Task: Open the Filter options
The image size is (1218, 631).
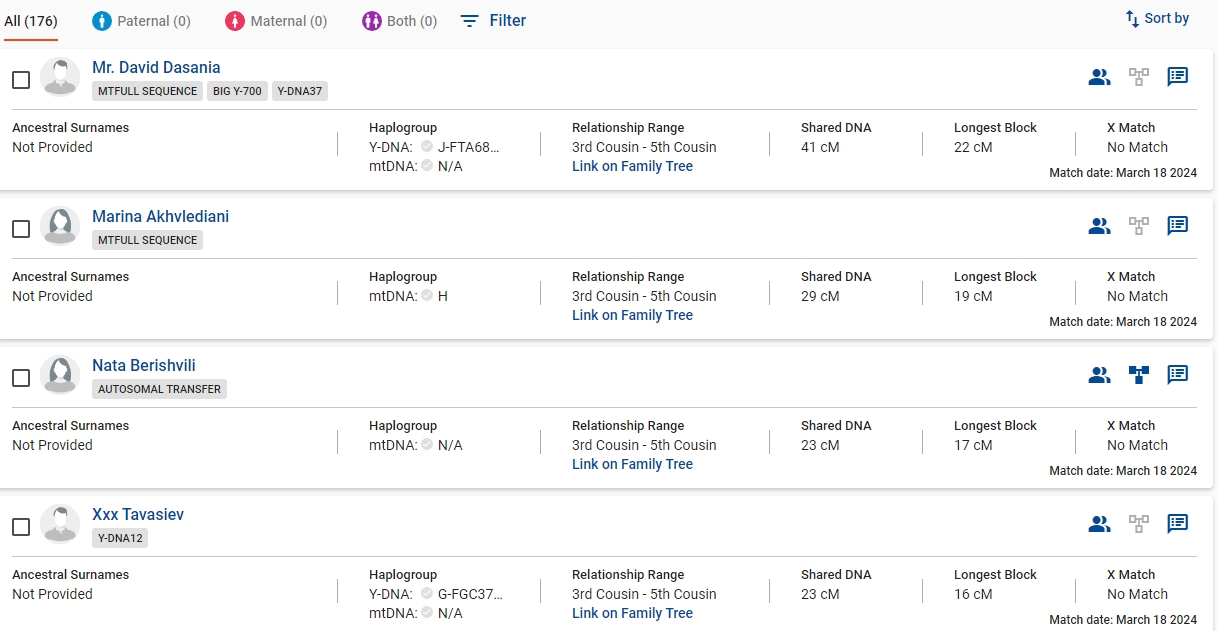Action: coord(493,20)
